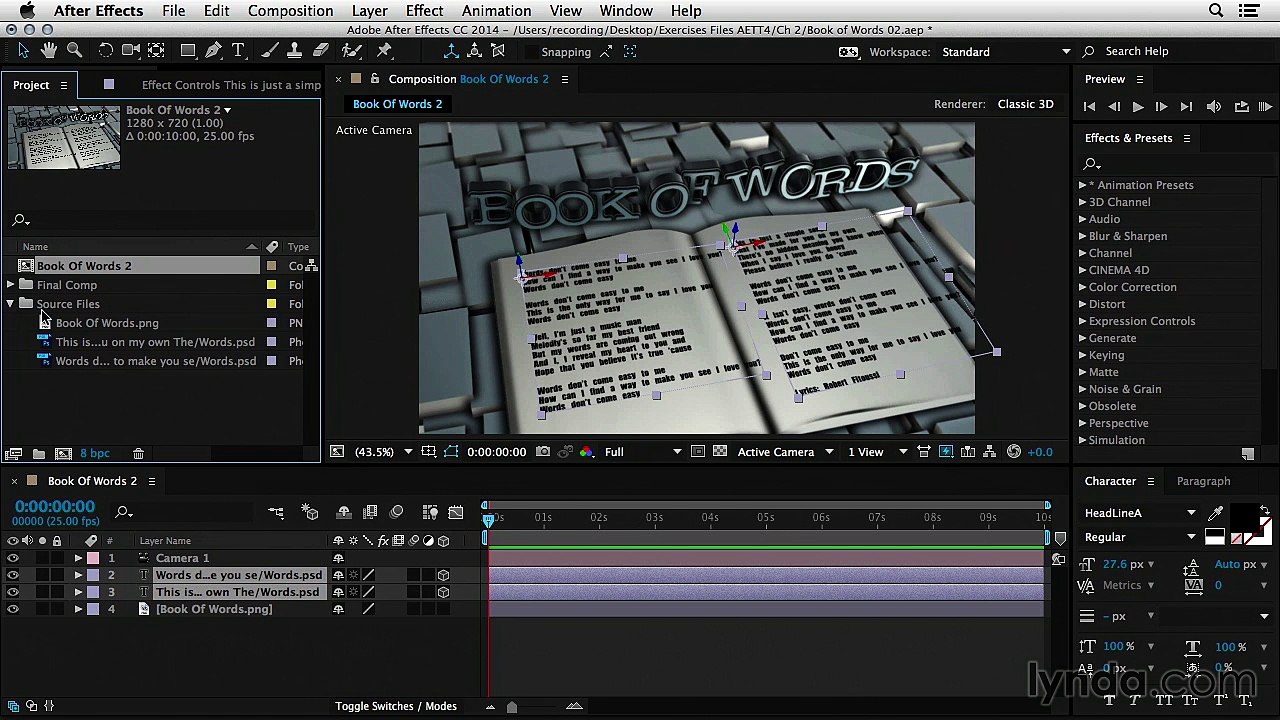Select the Horizontal Type tool
This screenshot has width=1280, height=720.
[238, 50]
